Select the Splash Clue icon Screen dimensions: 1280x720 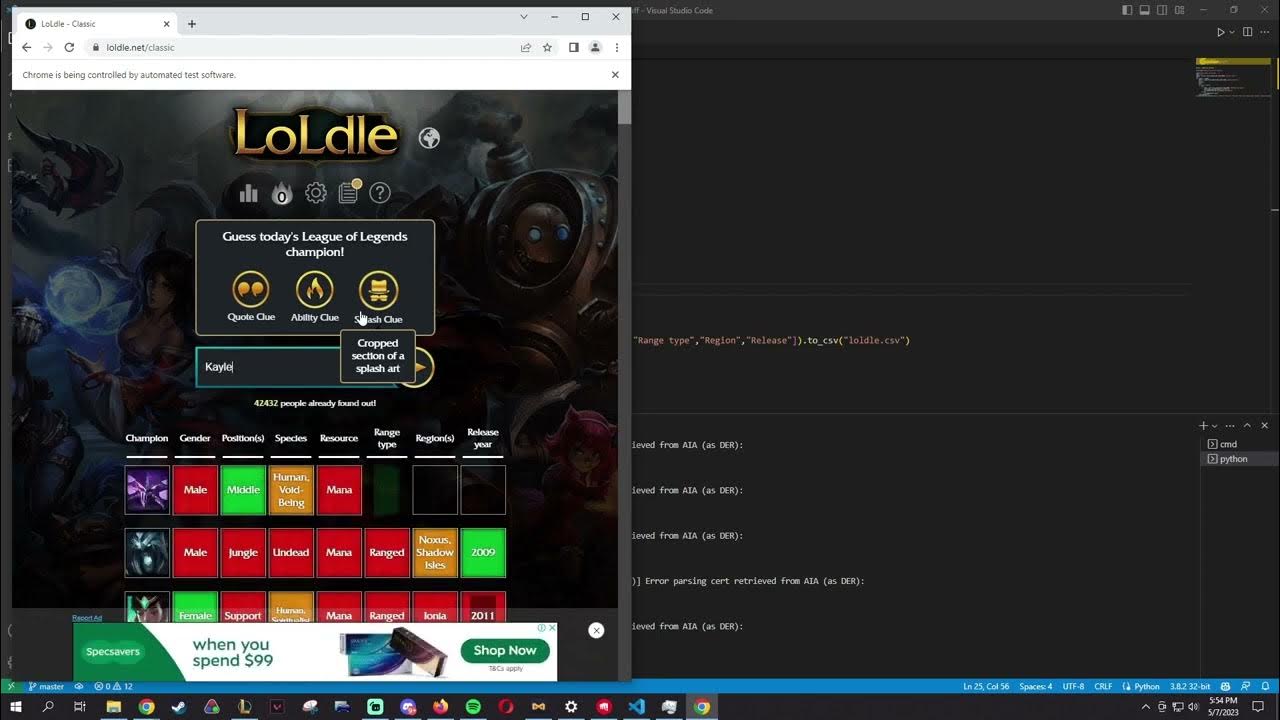coord(378,290)
